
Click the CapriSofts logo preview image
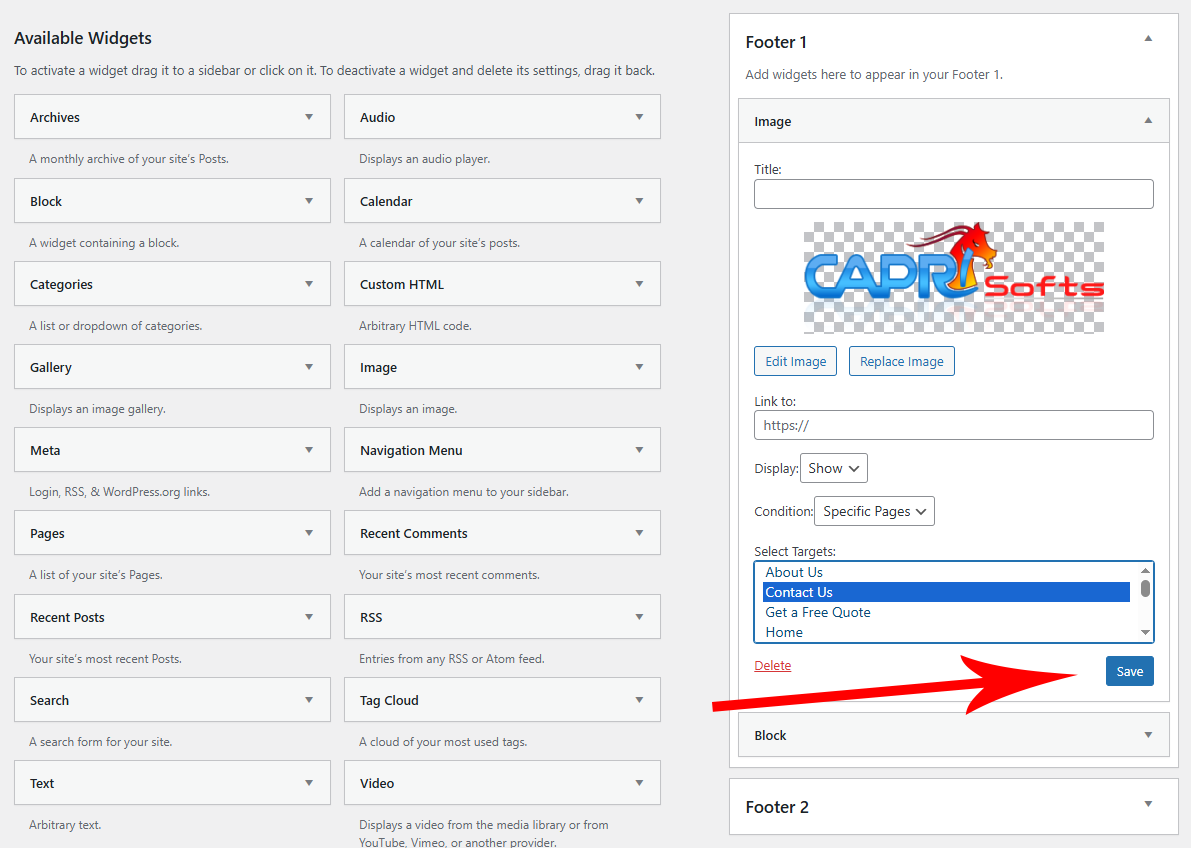pyautogui.click(x=953, y=277)
